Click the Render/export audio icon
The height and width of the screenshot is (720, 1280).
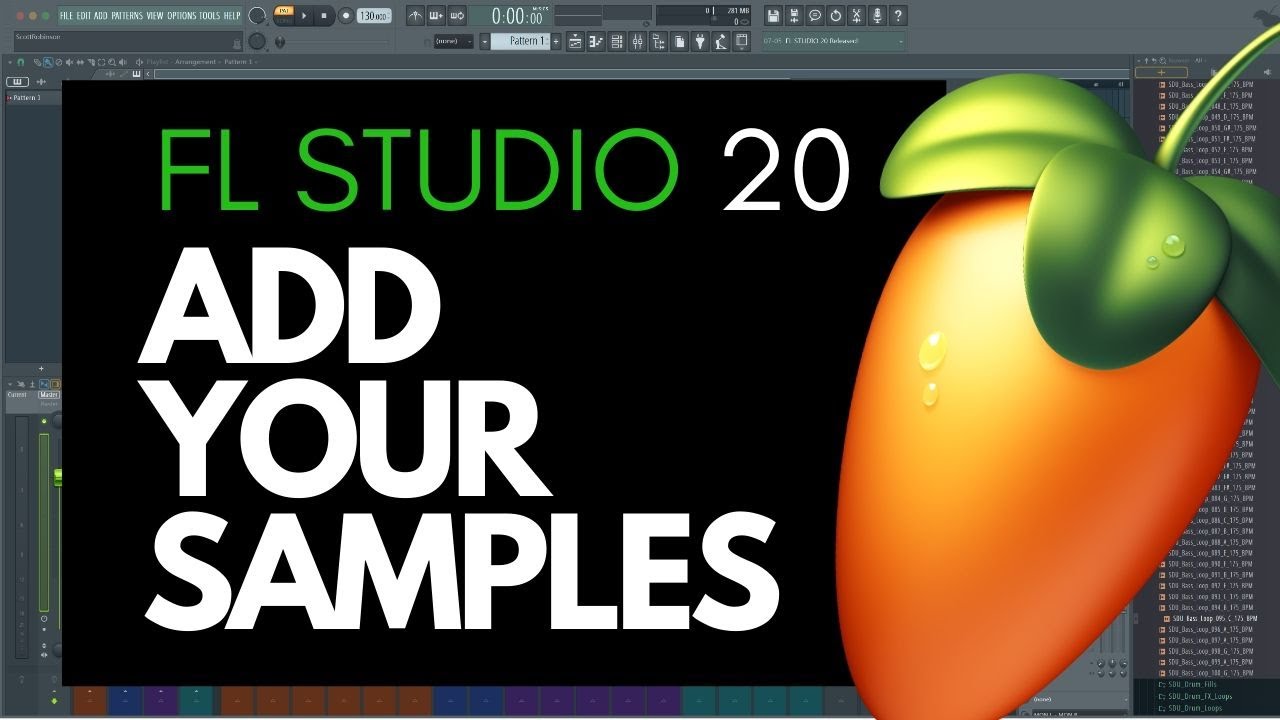[x=794, y=16]
